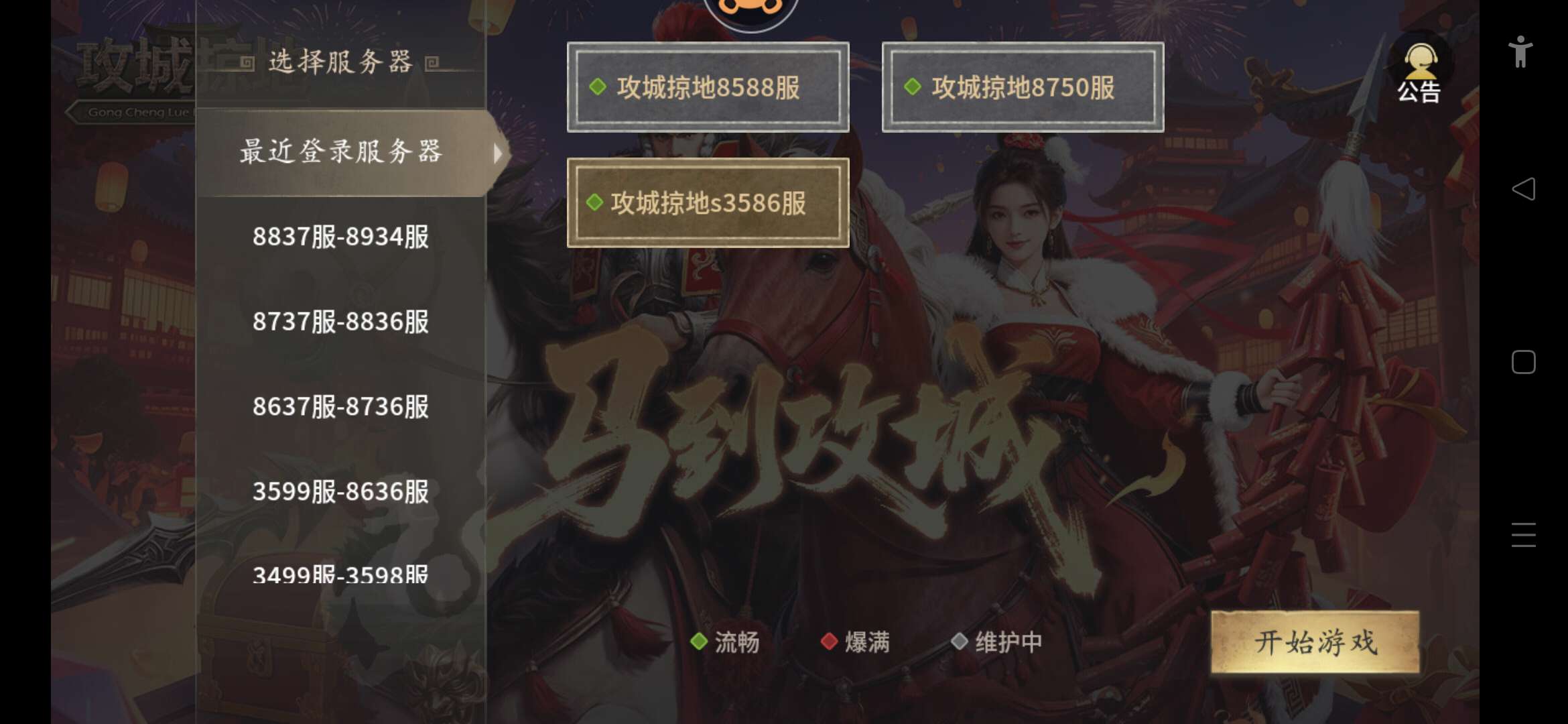The width and height of the screenshot is (1568, 724).
Task: Tap the accessibility figure icon
Action: click(x=1520, y=52)
